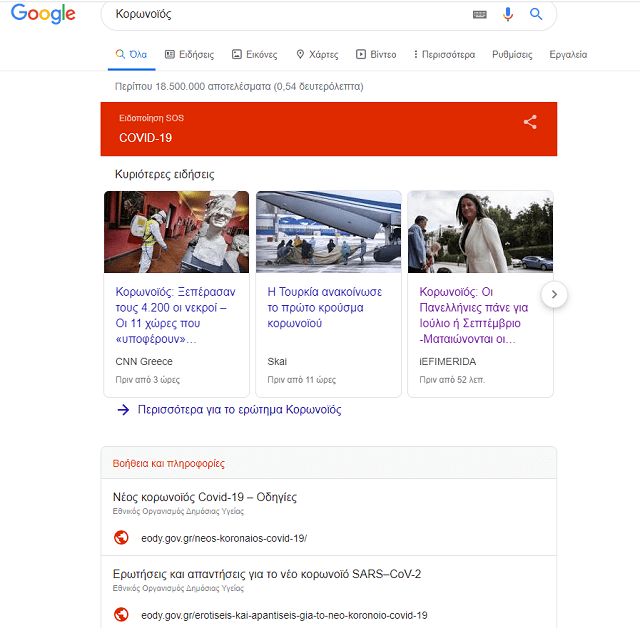Click Εθνικός Οργανισμός Δημόσιας Υγείας under Οδηγίες
Image resolution: width=640 pixels, height=628 pixels.
pyautogui.click(x=178, y=511)
